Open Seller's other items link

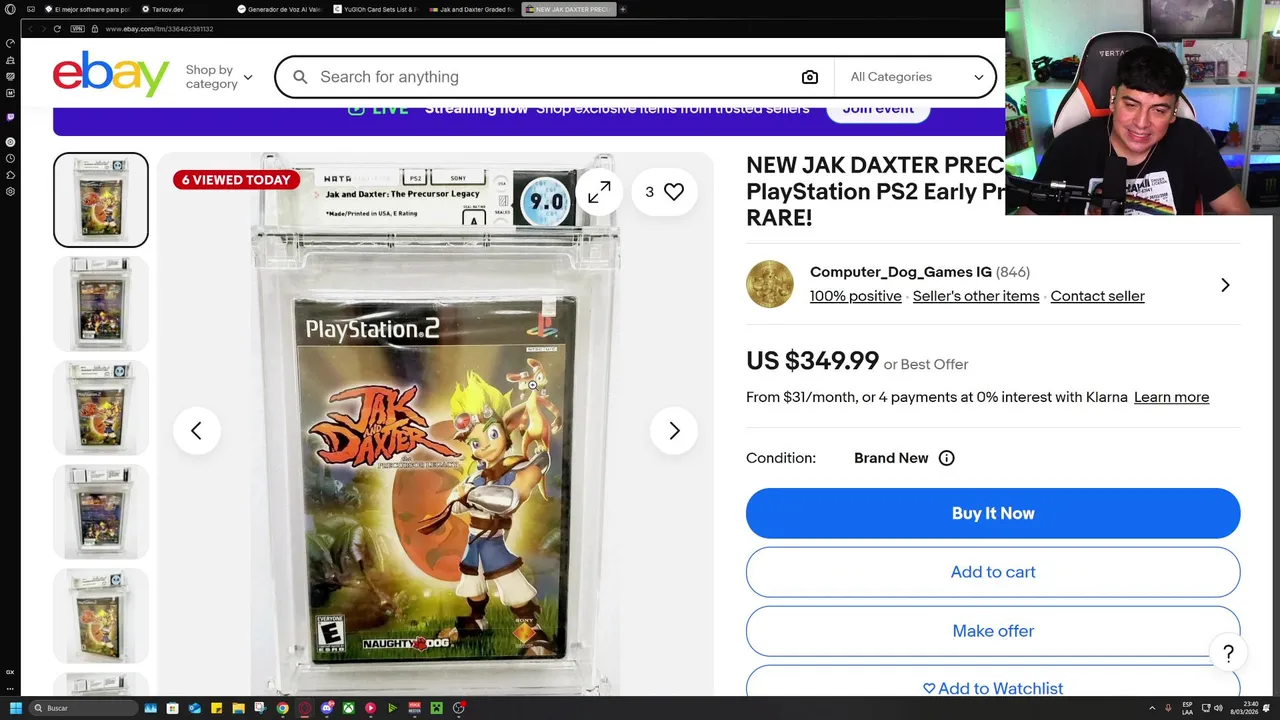pos(976,296)
